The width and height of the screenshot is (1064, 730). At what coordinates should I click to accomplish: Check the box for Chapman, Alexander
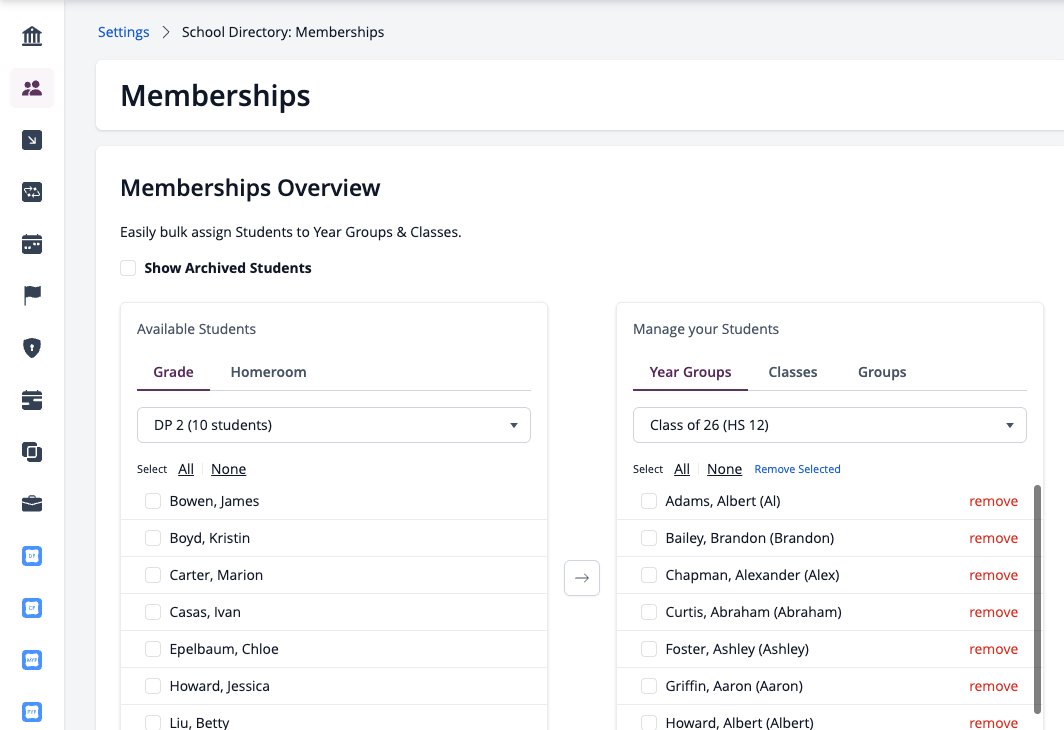(x=649, y=575)
